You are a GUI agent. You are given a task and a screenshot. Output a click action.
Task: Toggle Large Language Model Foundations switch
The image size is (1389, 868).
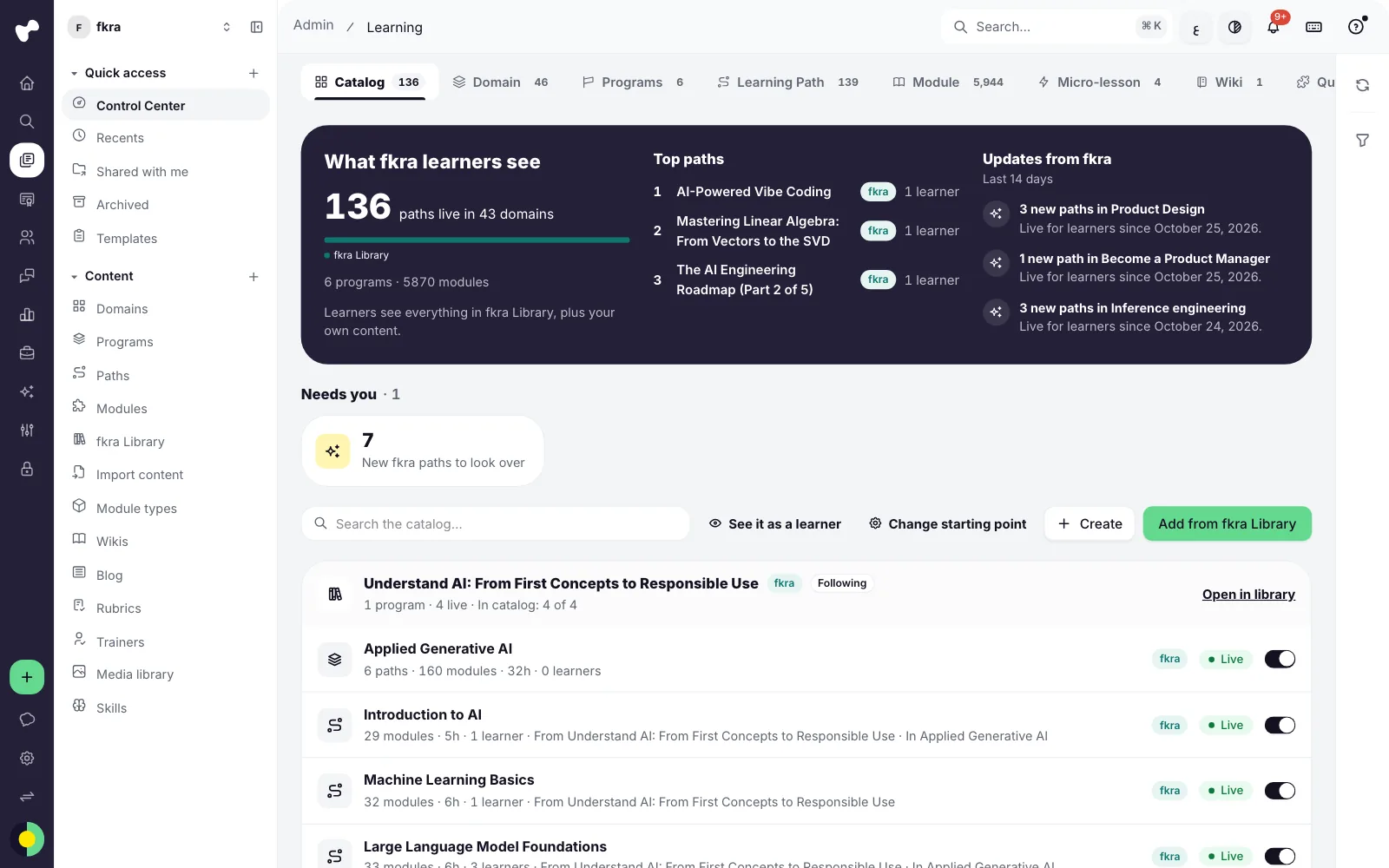[1280, 856]
